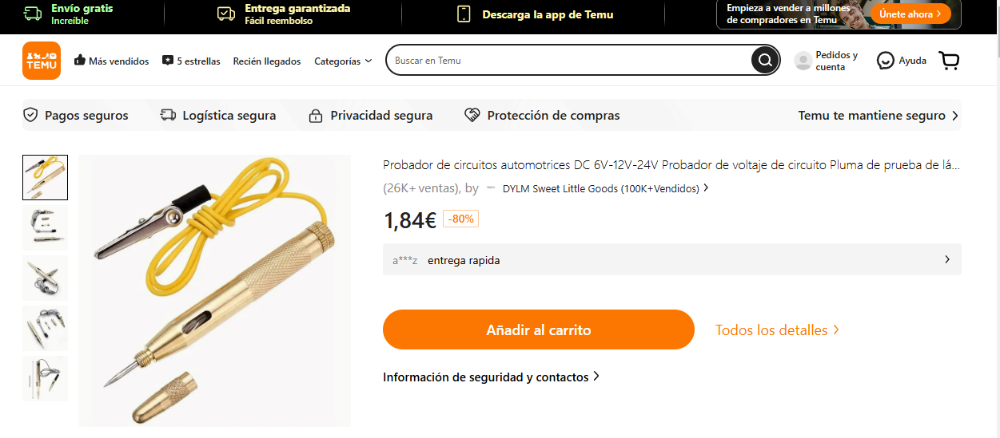This screenshot has width=1000, height=438.
Task: Open the Todos los detalles link
Action: (x=777, y=330)
